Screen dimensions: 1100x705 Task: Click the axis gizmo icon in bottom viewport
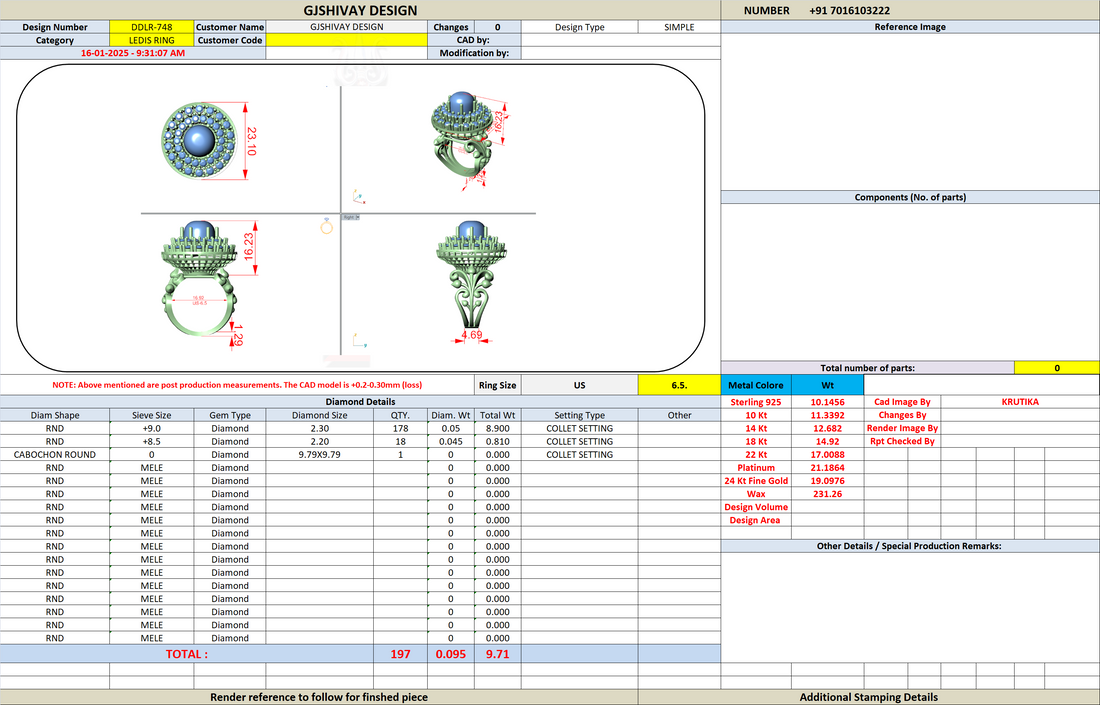point(358,341)
